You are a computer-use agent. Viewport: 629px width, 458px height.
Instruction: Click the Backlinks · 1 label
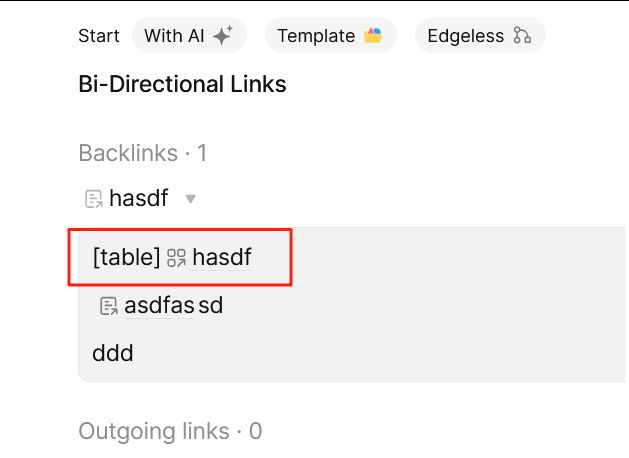[142, 153]
